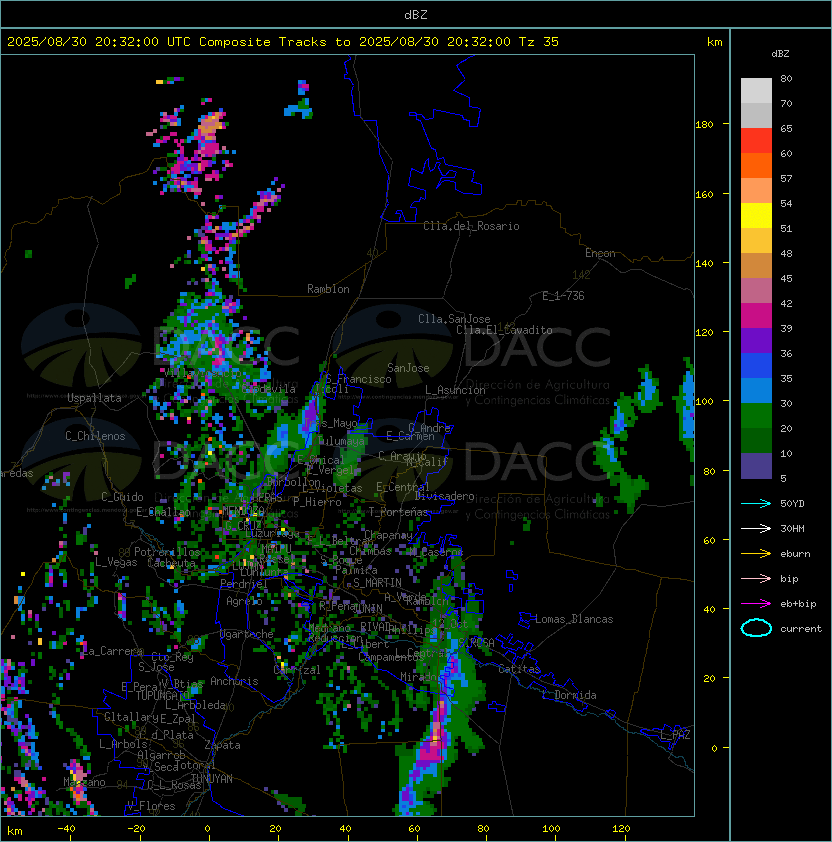This screenshot has height=842, width=832.
Task: Click the 'Lomas_Blancas' place label
Action: click(574, 619)
